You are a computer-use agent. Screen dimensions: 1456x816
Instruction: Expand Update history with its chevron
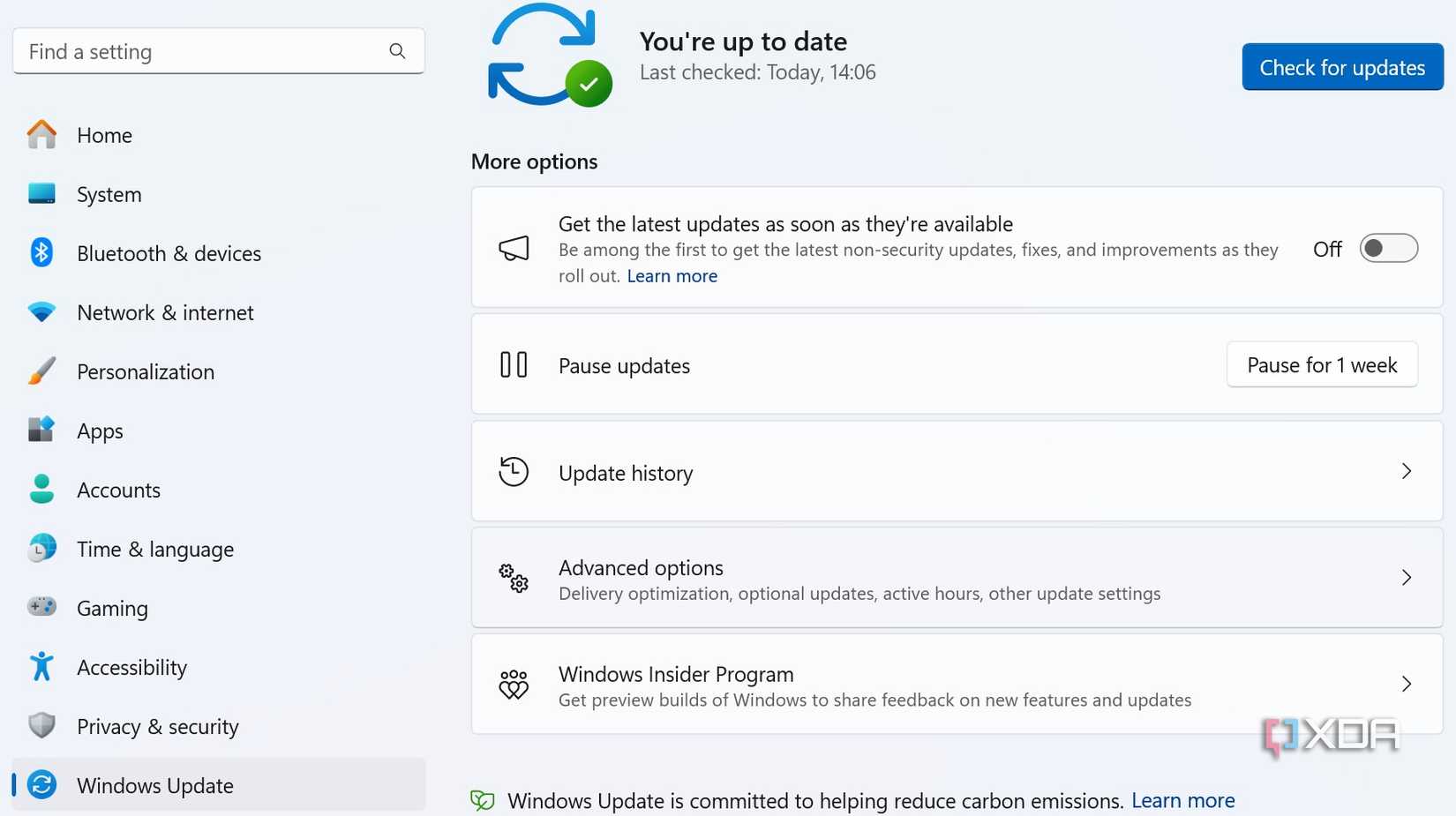click(1407, 471)
